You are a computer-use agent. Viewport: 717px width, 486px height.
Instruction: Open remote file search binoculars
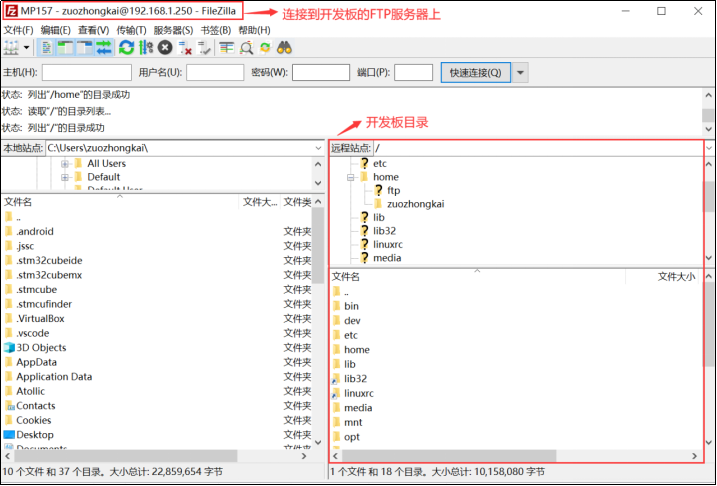click(x=284, y=48)
